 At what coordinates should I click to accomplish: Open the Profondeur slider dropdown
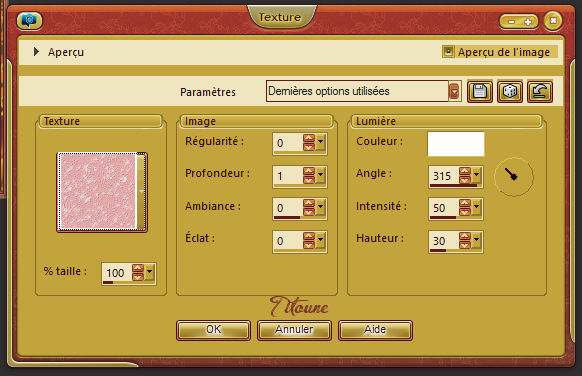coord(320,176)
